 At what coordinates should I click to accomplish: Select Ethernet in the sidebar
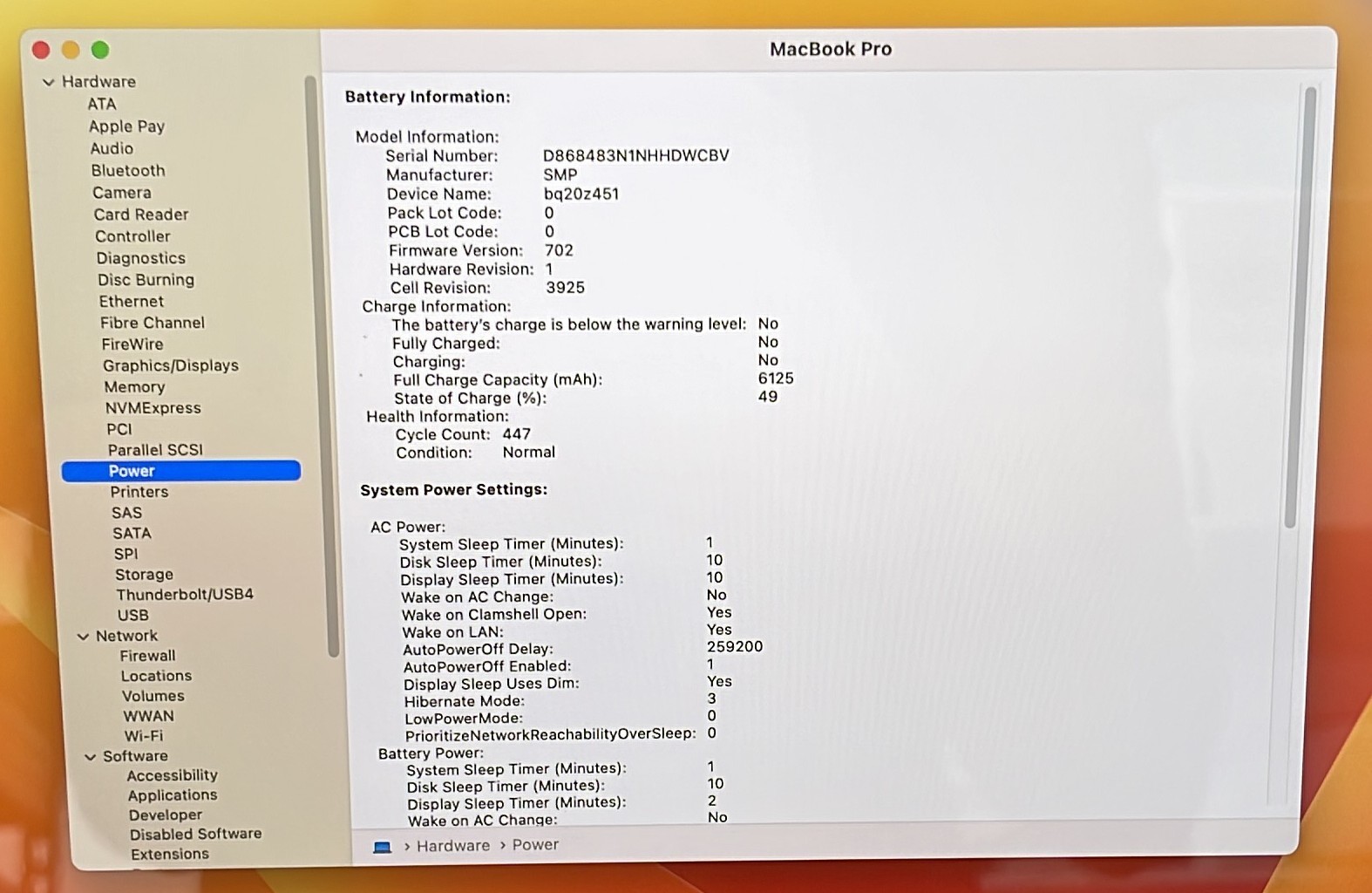point(131,302)
